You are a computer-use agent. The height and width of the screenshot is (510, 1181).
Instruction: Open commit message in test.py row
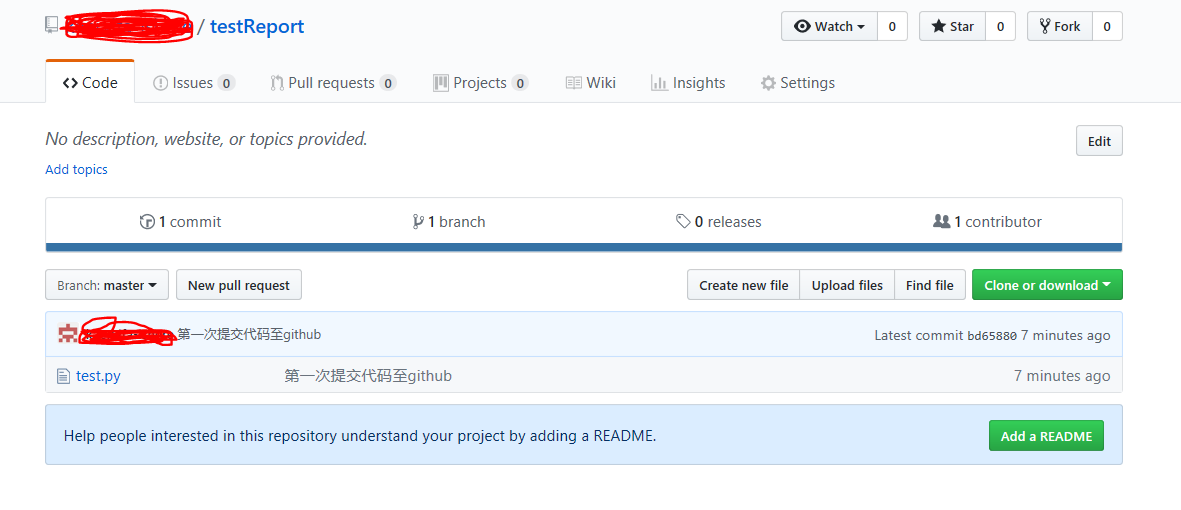(x=368, y=375)
